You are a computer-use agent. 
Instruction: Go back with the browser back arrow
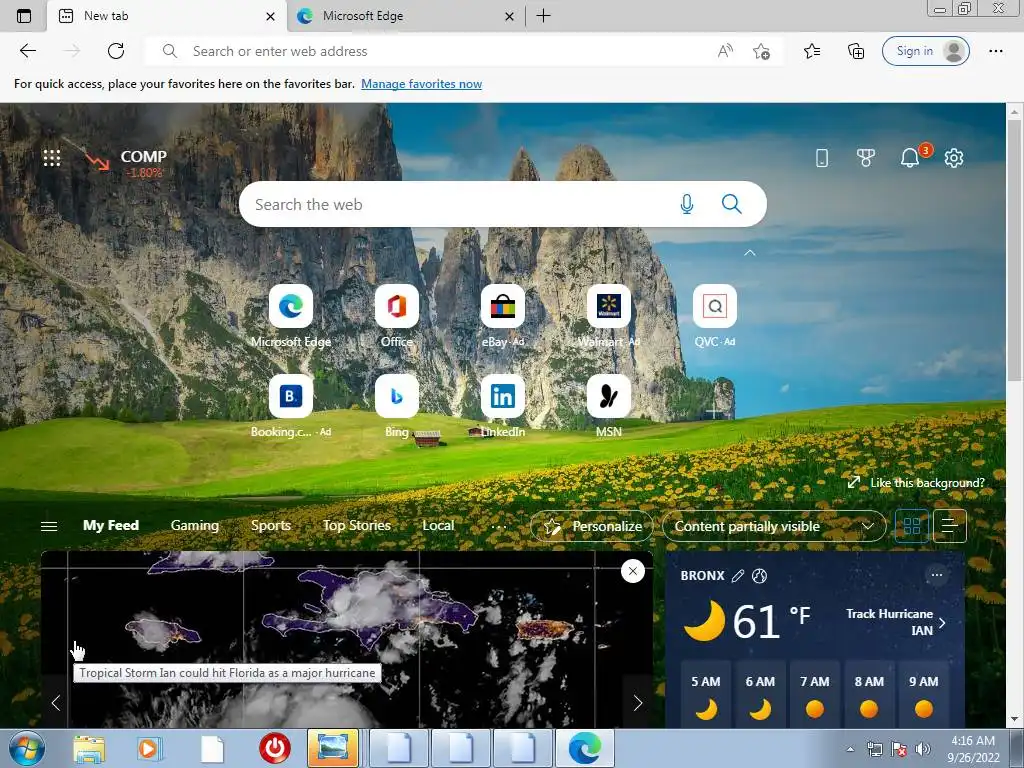pyautogui.click(x=27, y=51)
